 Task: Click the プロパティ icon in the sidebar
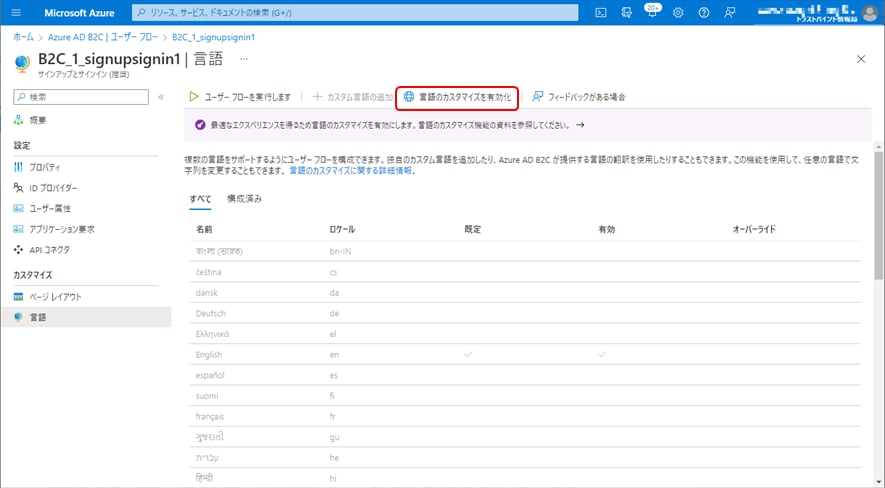tap(19, 167)
